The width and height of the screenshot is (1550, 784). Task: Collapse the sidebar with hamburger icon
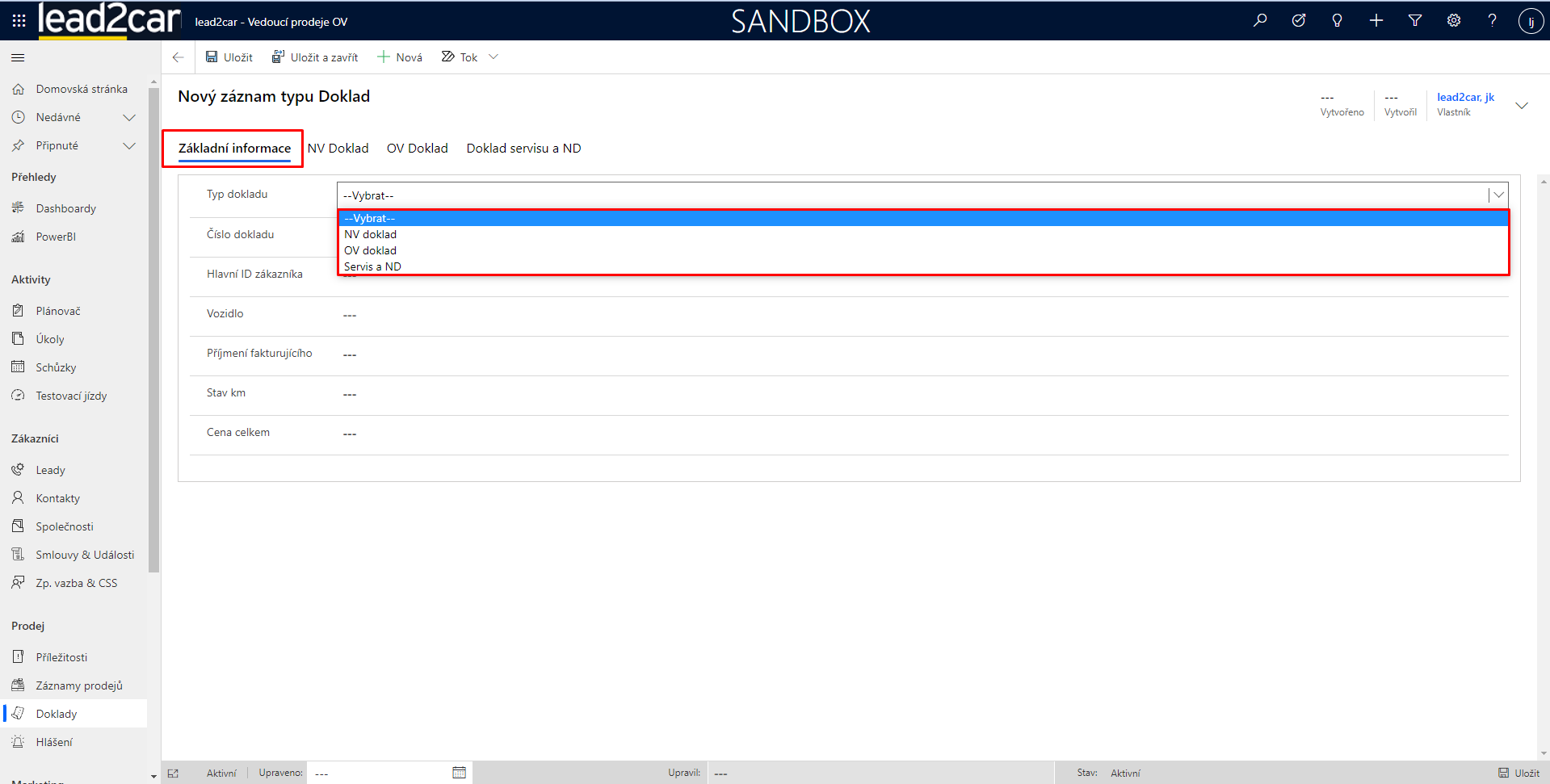[18, 57]
